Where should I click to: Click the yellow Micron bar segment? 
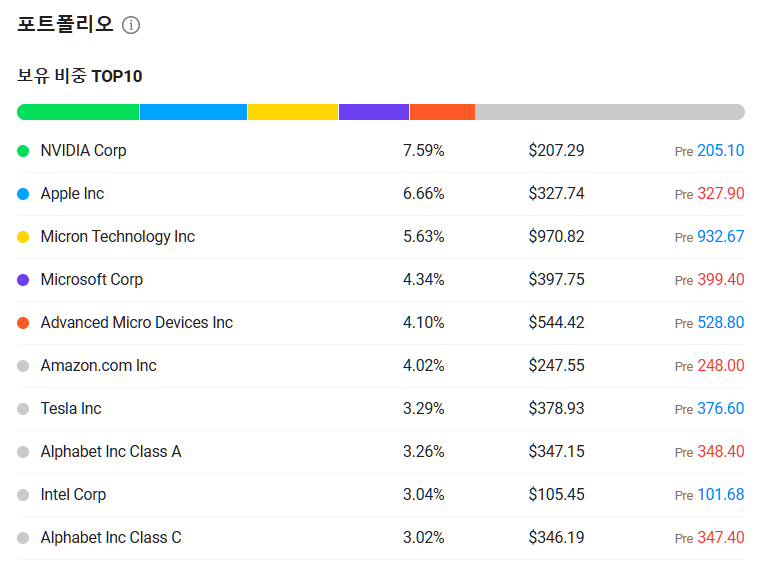pyautogui.click(x=293, y=112)
